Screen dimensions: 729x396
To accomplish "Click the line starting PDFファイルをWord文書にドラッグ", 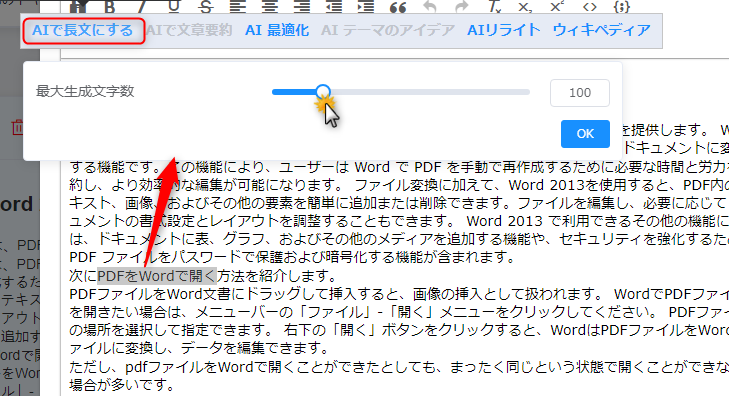I will pyautogui.click(x=399, y=294).
